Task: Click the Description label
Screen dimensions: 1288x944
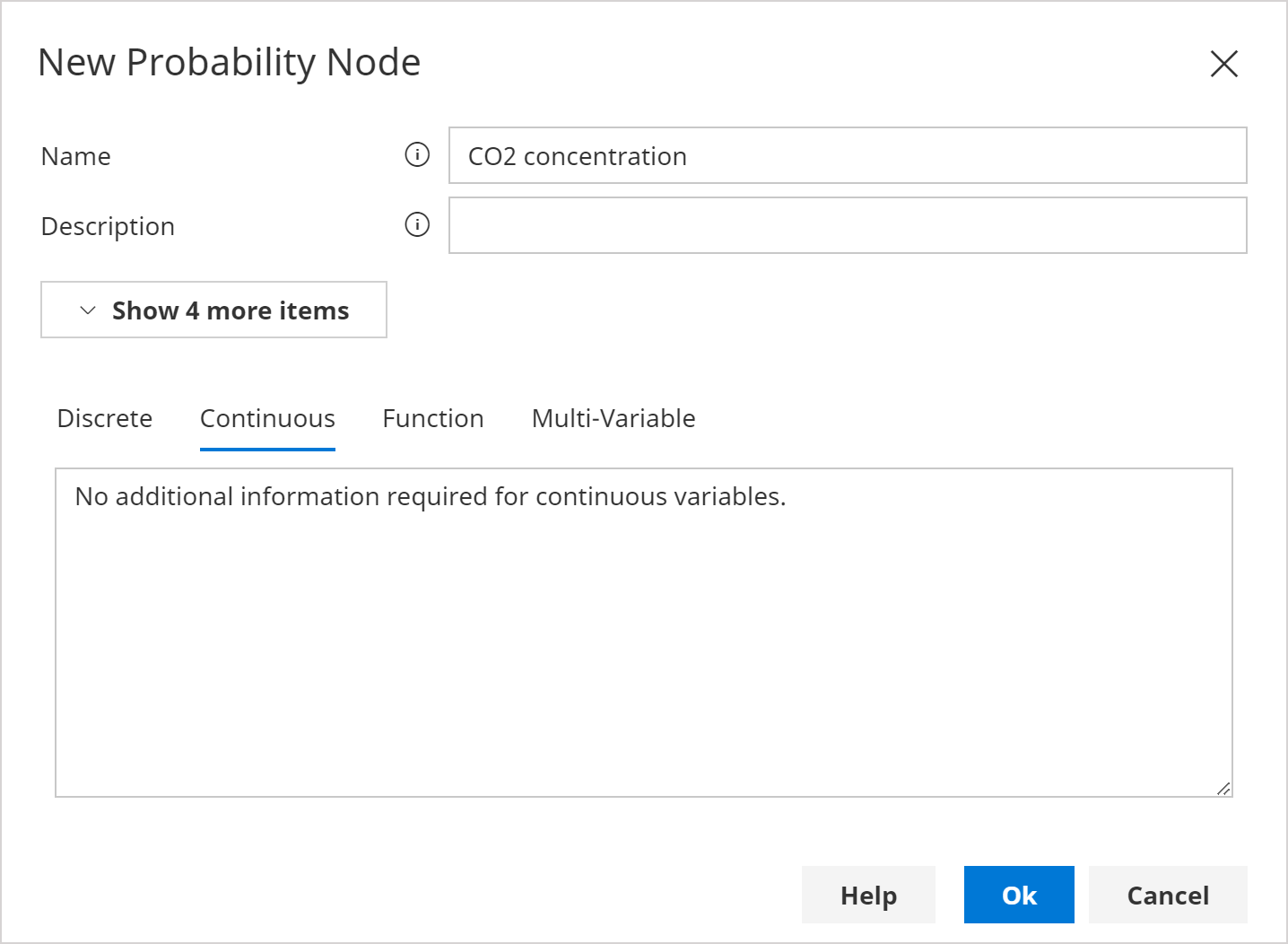Action: coord(107,225)
